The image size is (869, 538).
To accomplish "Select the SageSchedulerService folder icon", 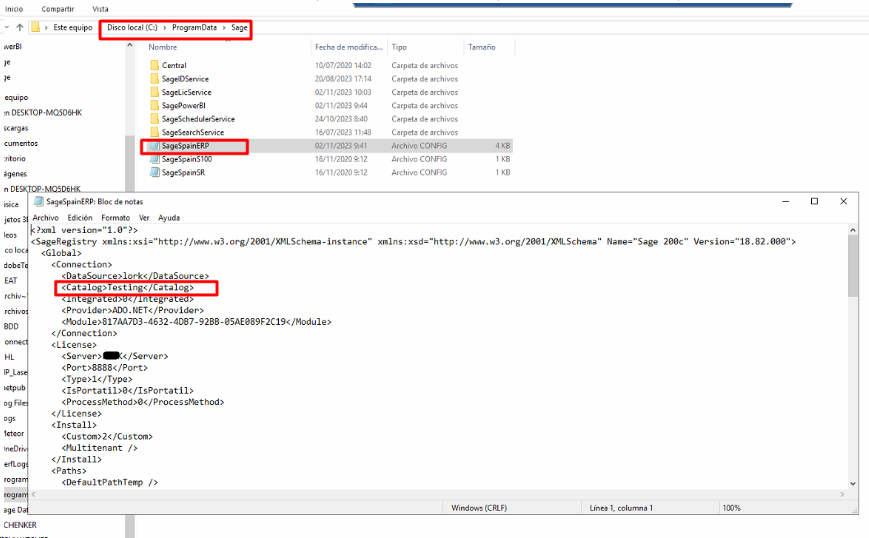I will [x=155, y=119].
